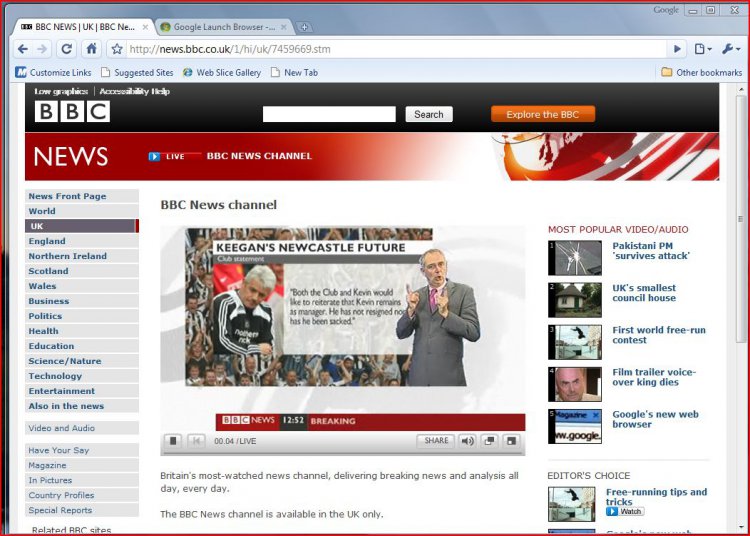
Task: Open the New Tab bookmark
Action: [x=294, y=73]
